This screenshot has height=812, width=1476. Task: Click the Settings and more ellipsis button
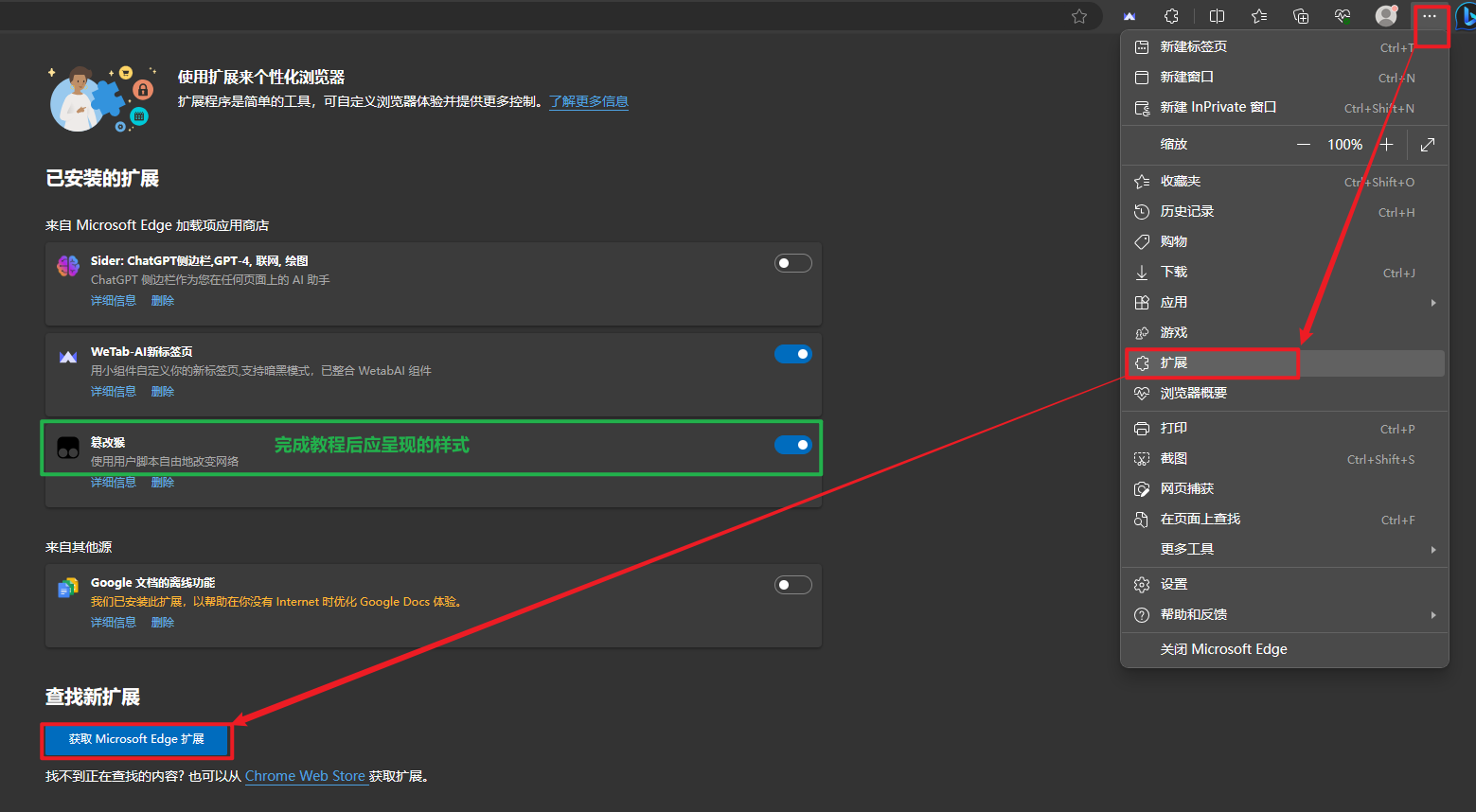tap(1430, 16)
